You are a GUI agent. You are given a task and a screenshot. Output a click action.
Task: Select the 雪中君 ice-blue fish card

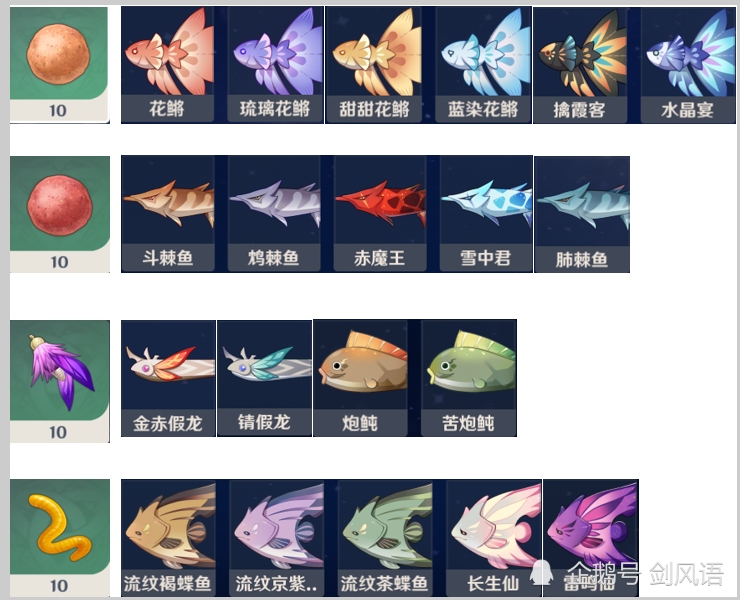tap(486, 214)
